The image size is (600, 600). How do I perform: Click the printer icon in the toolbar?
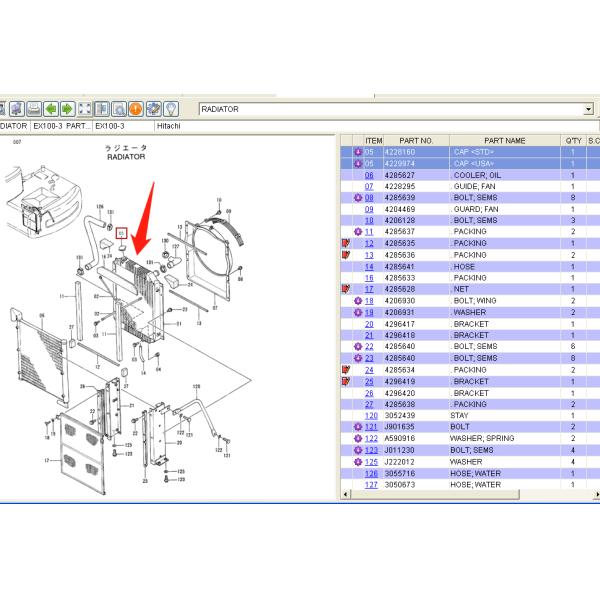(33, 108)
